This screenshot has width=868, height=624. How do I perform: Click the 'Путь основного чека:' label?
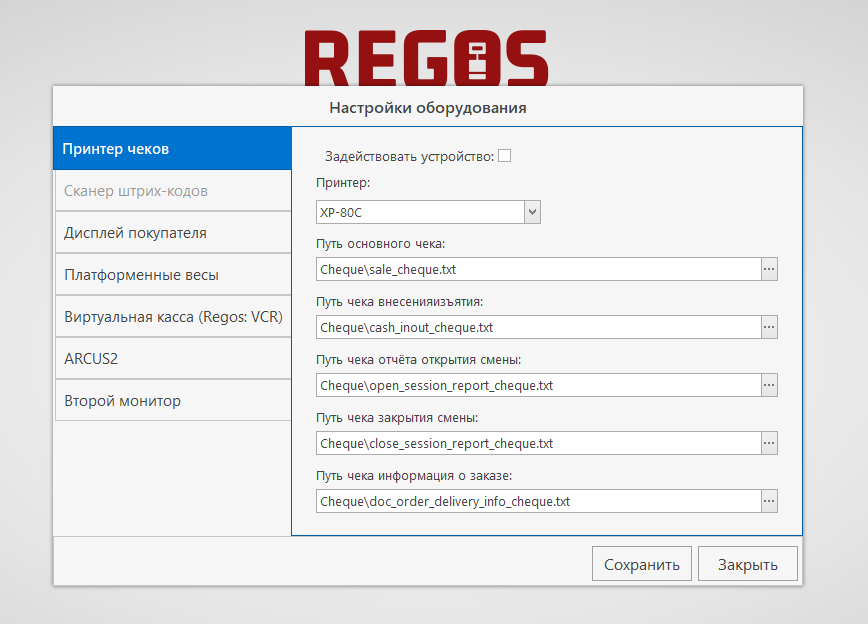point(381,244)
